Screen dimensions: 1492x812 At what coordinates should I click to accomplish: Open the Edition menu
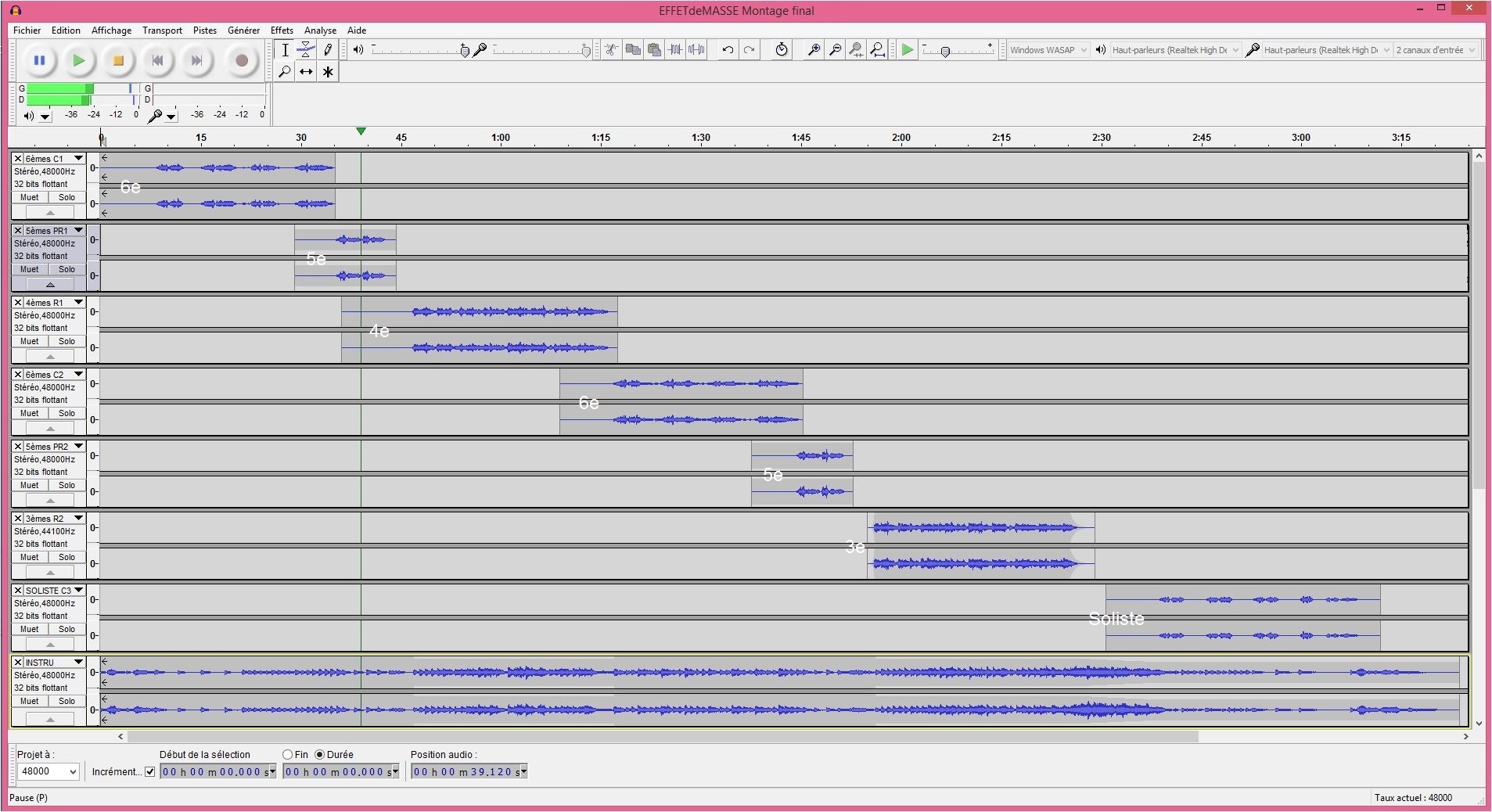[x=66, y=31]
